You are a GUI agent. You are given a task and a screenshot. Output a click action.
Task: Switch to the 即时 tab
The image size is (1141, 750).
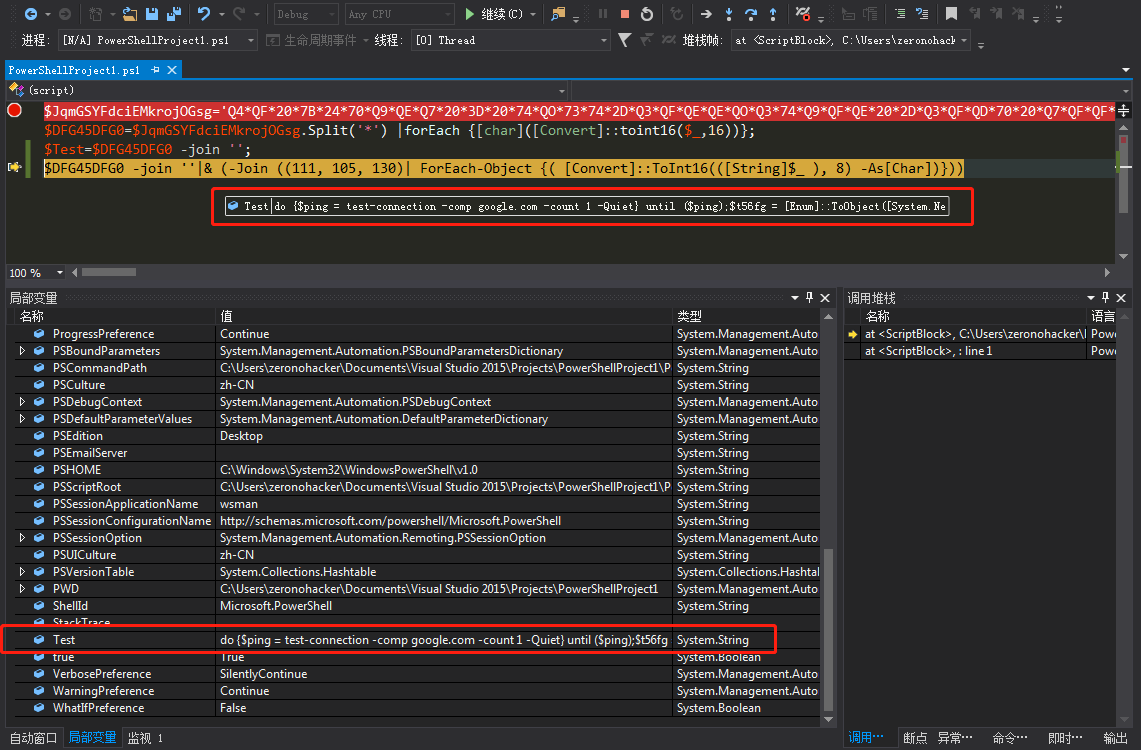1065,738
